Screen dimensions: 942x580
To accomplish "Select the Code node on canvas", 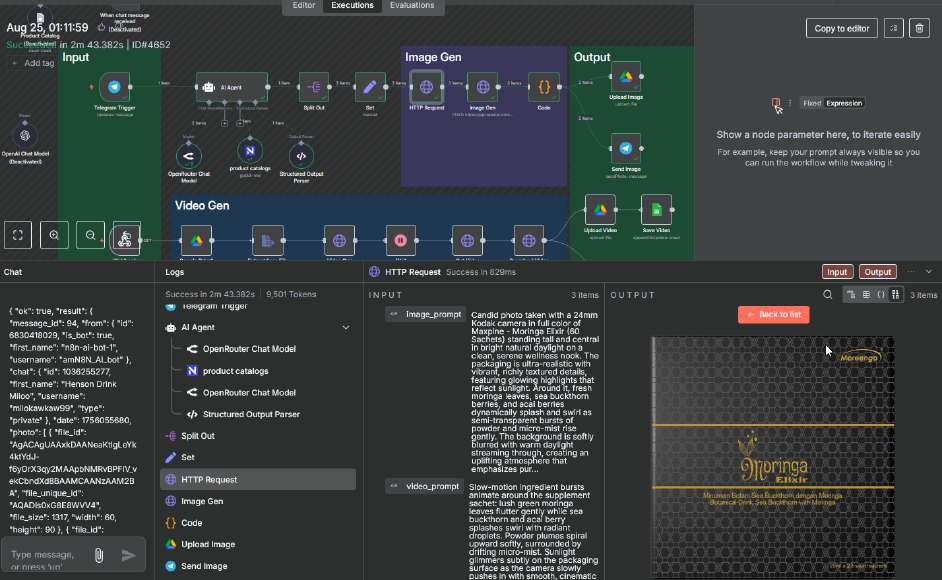I will [544, 87].
